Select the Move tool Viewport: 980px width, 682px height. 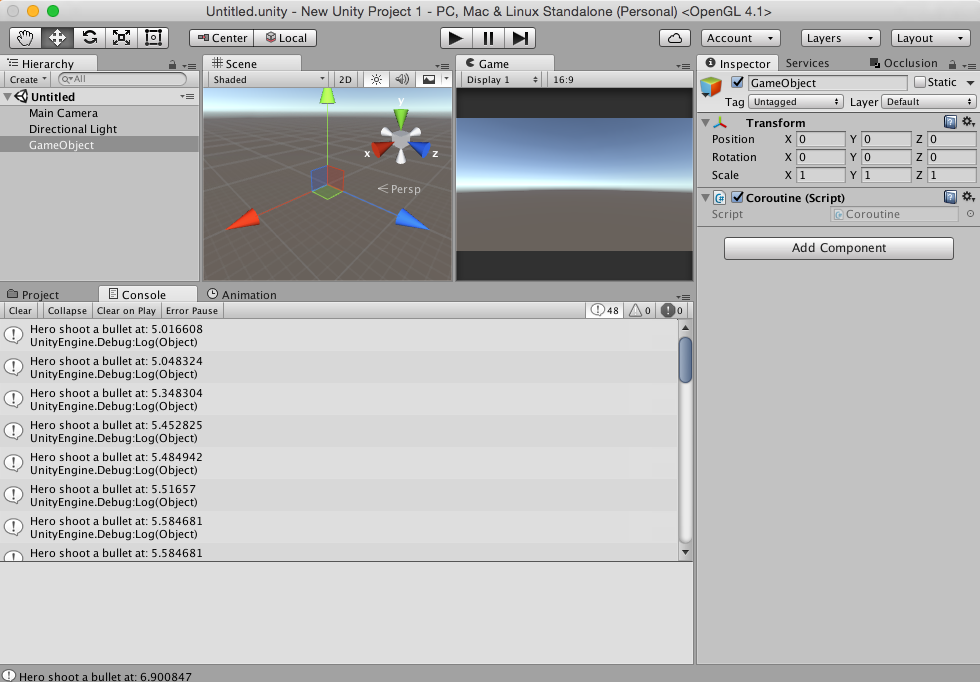click(x=57, y=37)
